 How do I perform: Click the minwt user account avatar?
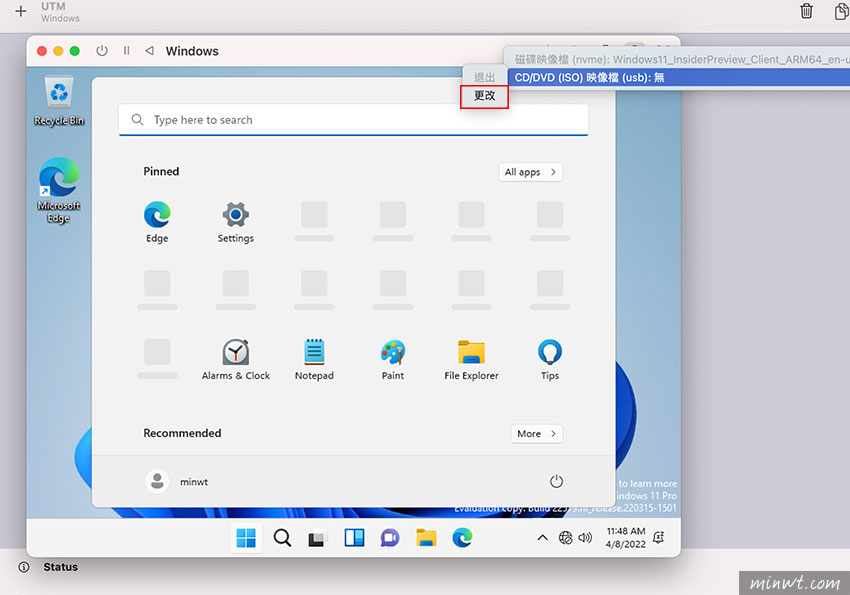pyautogui.click(x=157, y=481)
